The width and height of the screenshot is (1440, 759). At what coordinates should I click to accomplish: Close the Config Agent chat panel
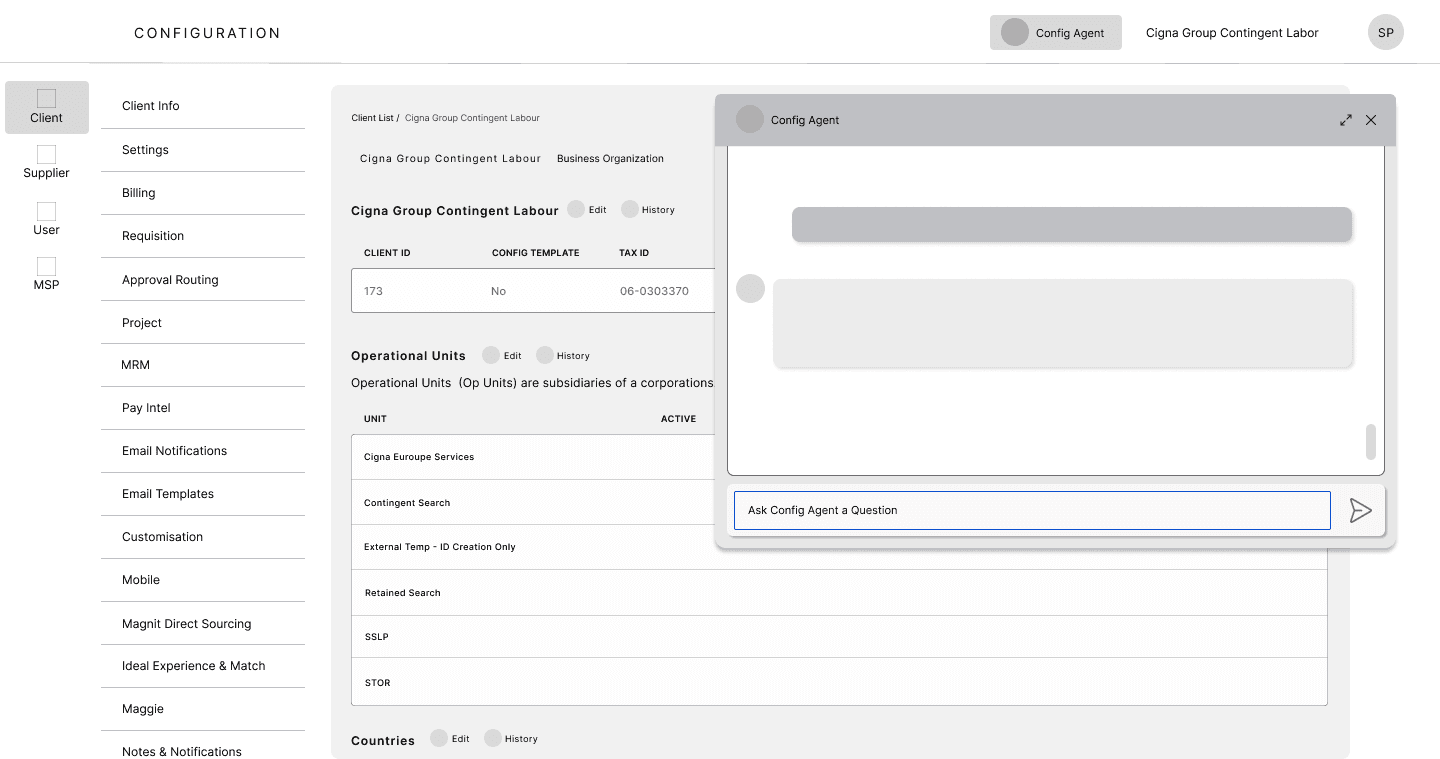(1371, 120)
